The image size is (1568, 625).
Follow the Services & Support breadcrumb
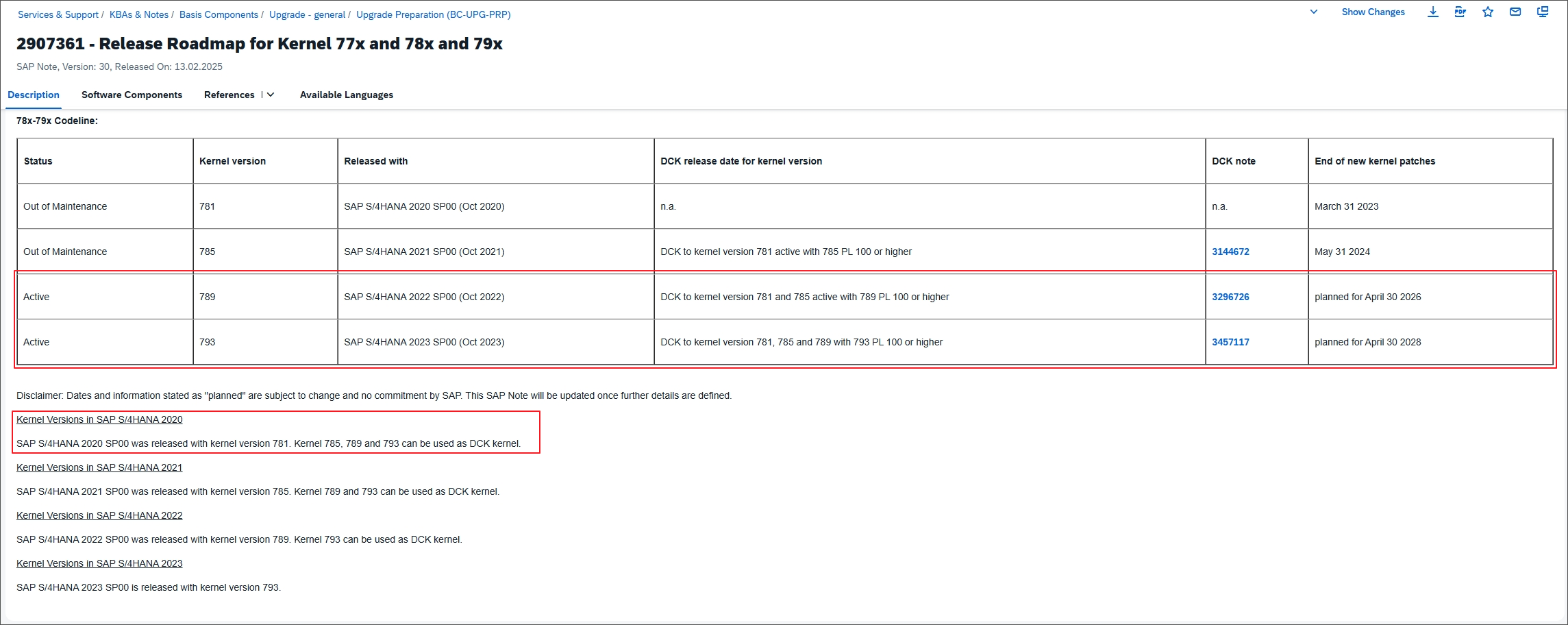click(x=58, y=14)
